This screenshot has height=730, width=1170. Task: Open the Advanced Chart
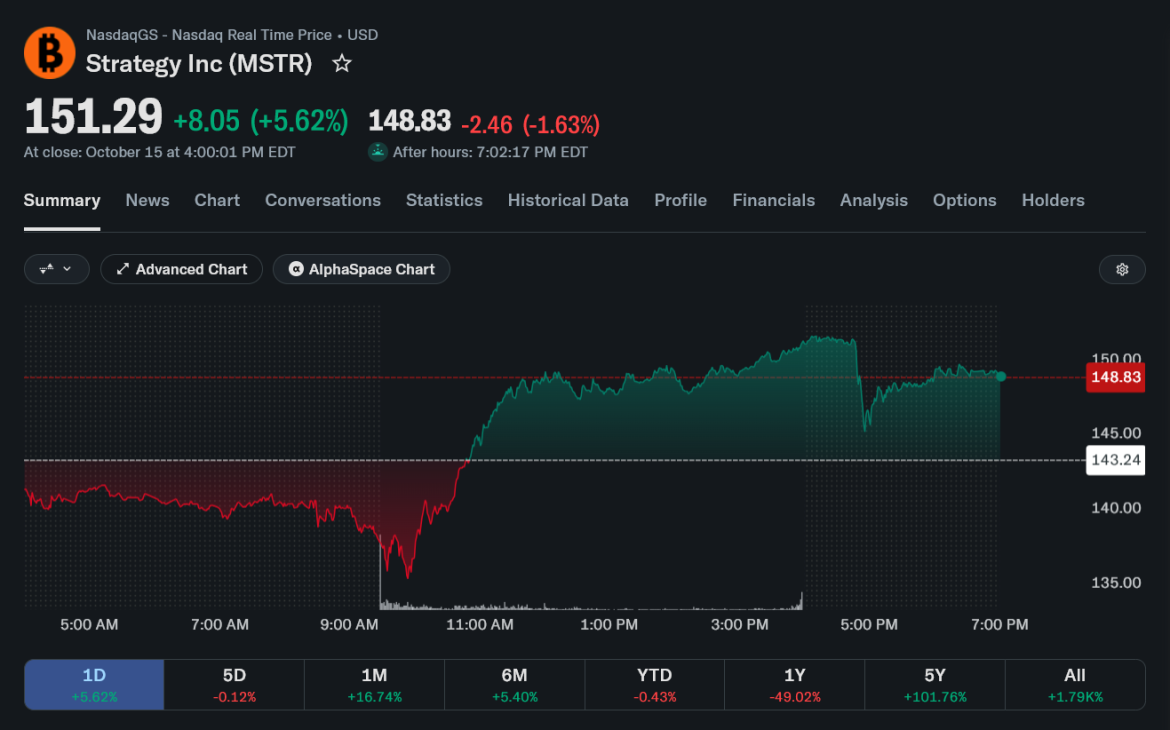tap(181, 269)
